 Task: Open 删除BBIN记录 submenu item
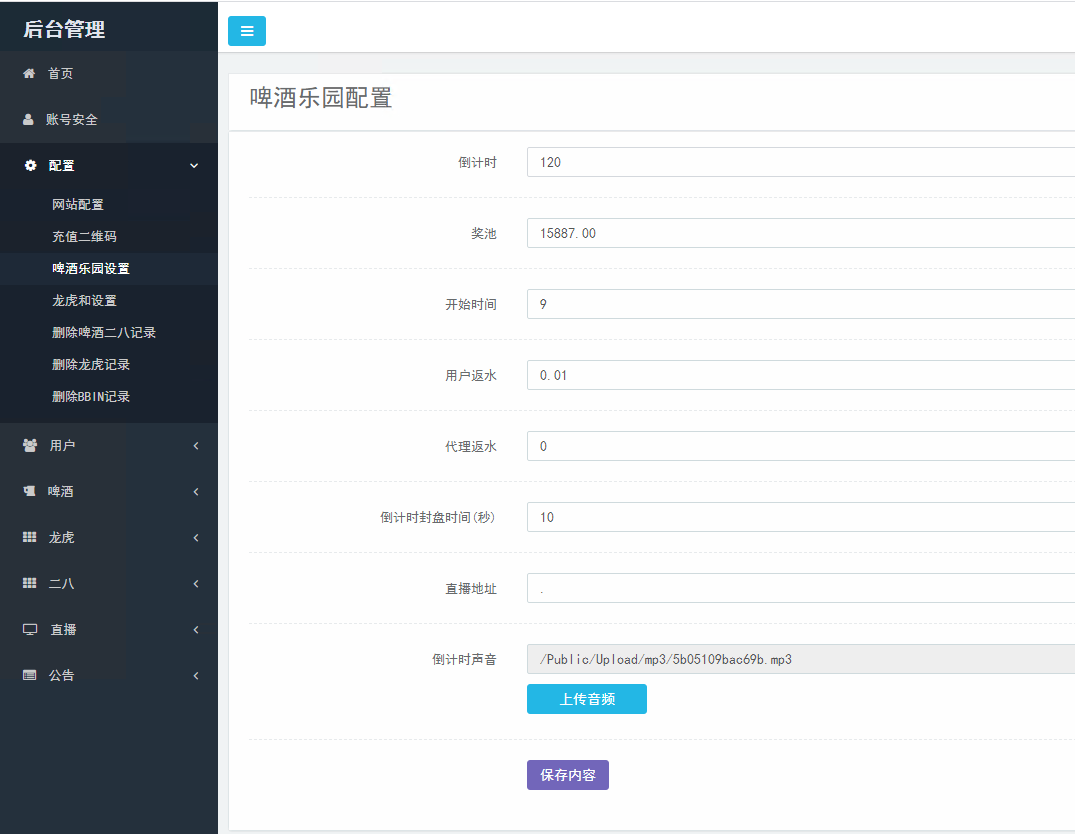(x=91, y=396)
